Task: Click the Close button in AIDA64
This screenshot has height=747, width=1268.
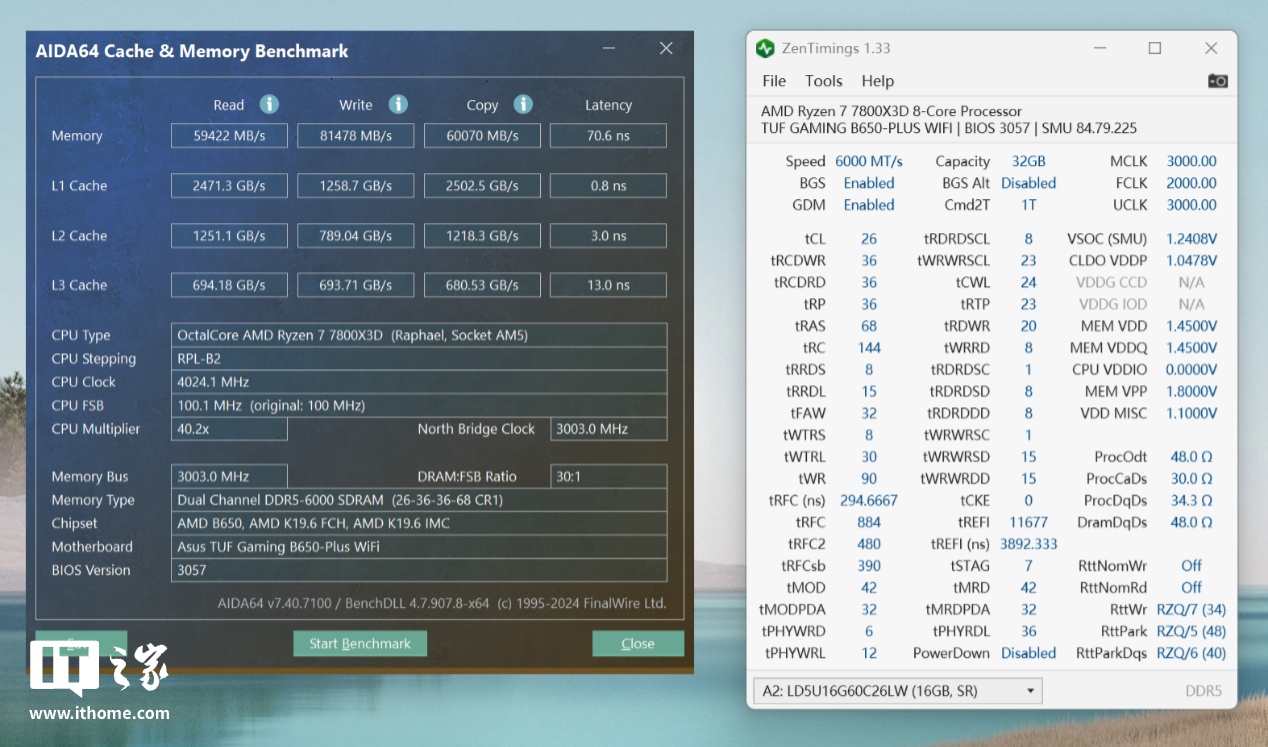Action: click(637, 643)
